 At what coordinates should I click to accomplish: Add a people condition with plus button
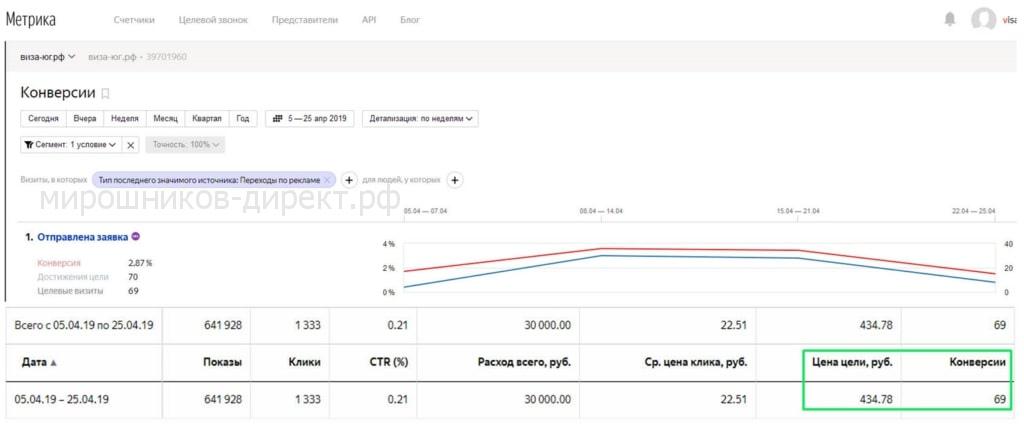[x=455, y=180]
